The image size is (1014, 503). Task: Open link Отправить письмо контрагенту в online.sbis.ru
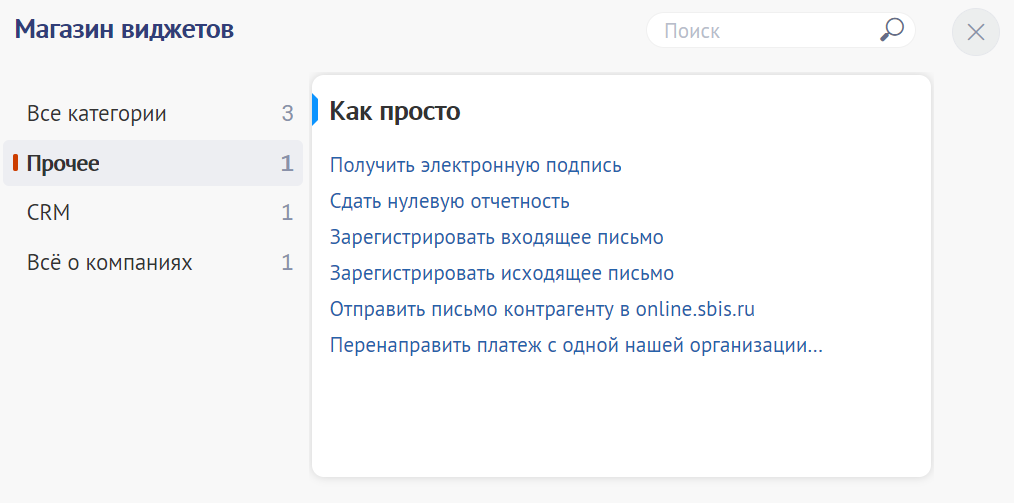click(x=543, y=310)
